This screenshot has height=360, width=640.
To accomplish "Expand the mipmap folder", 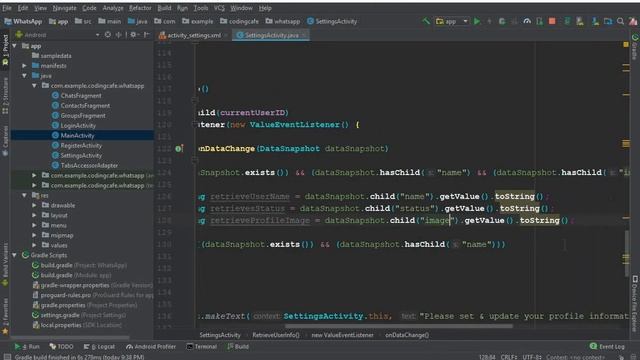I will 34,235.
